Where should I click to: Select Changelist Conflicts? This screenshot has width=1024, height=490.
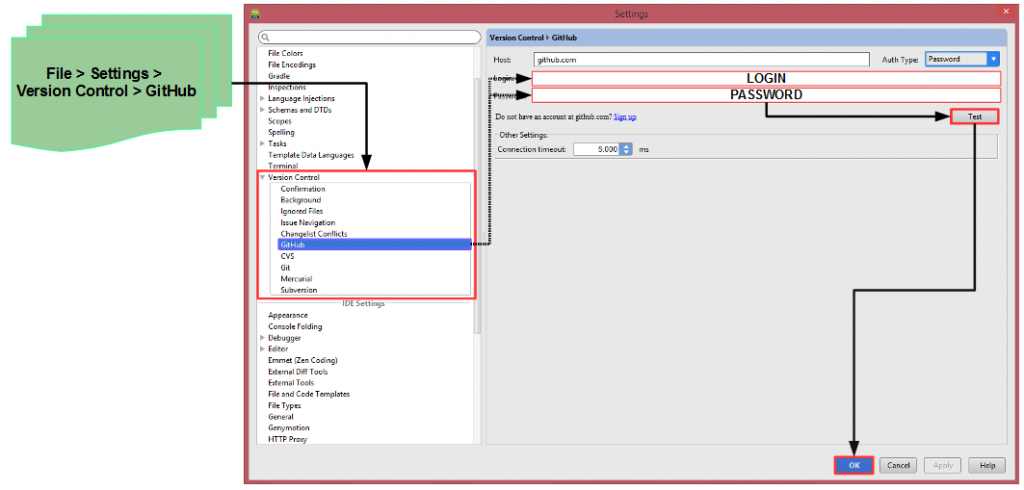(314, 233)
